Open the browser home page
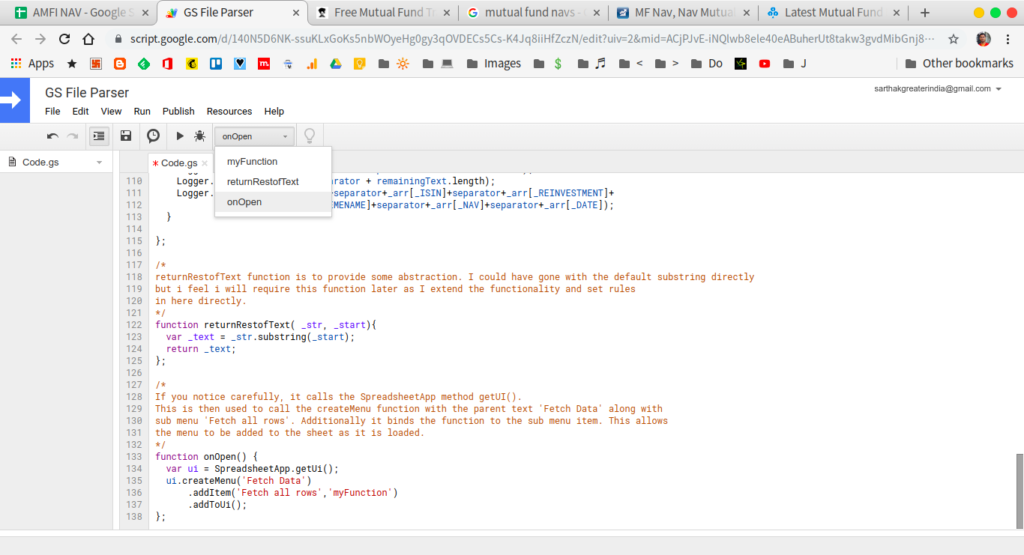 tap(88, 39)
